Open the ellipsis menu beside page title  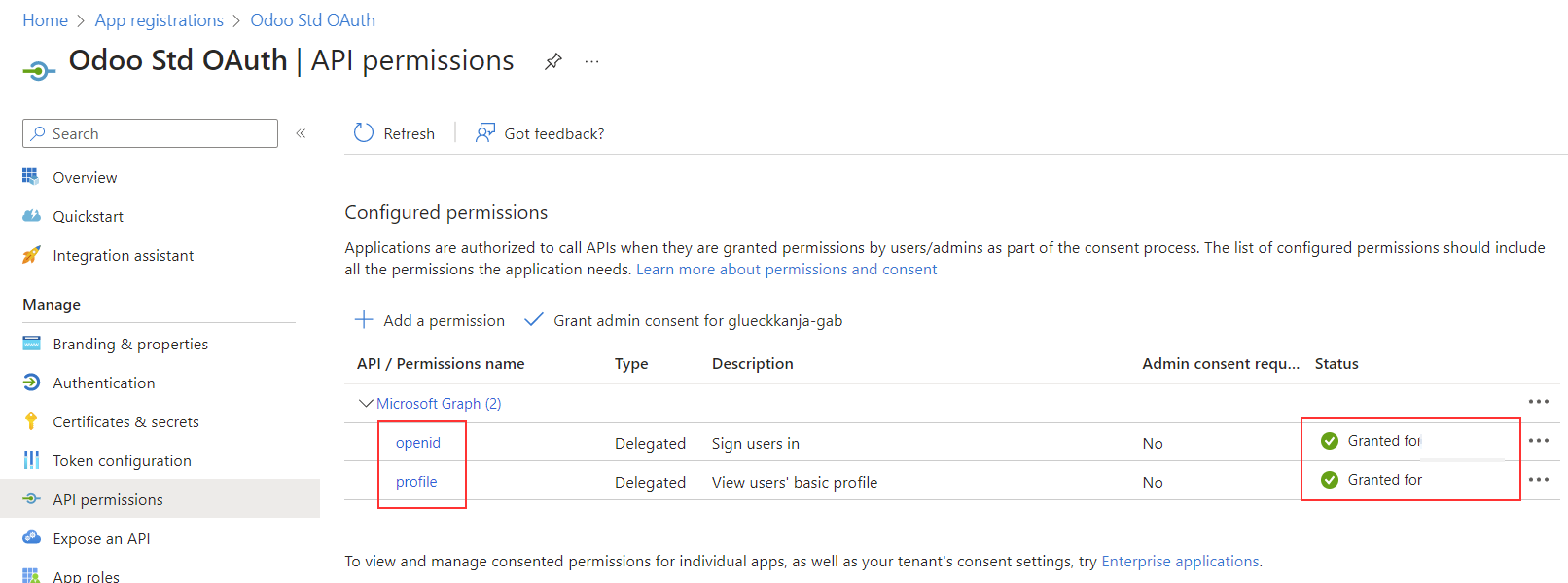pyautogui.click(x=591, y=61)
